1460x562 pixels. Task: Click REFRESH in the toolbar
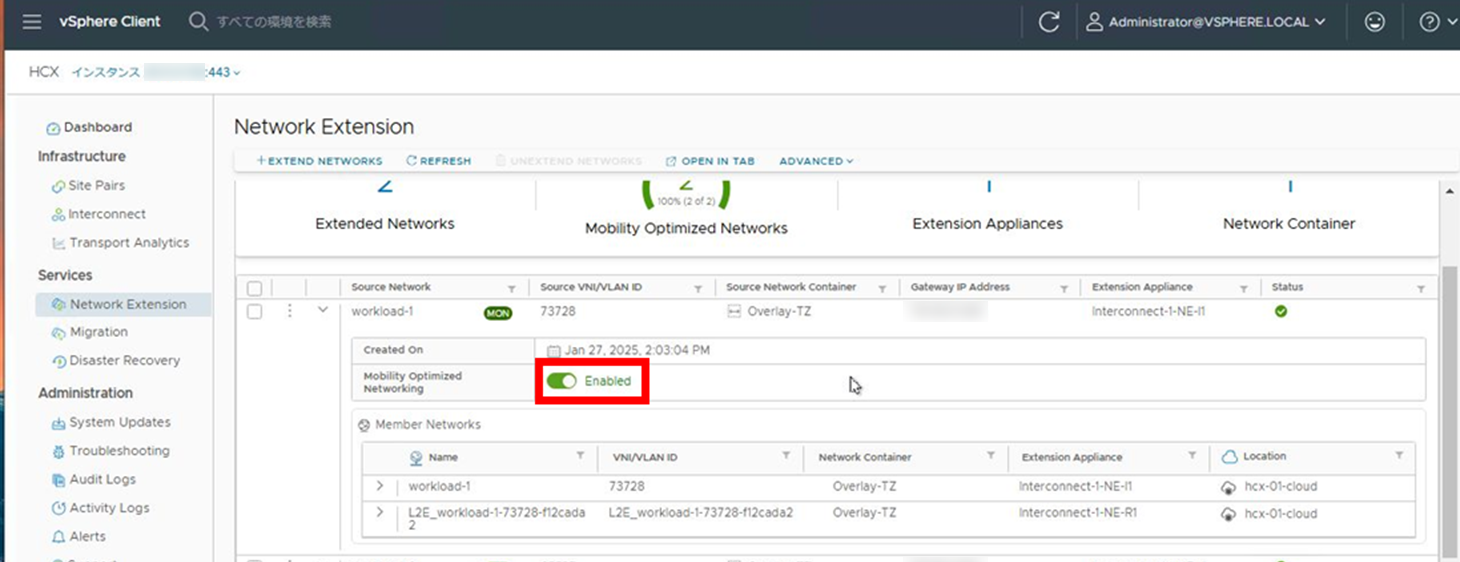tap(438, 161)
